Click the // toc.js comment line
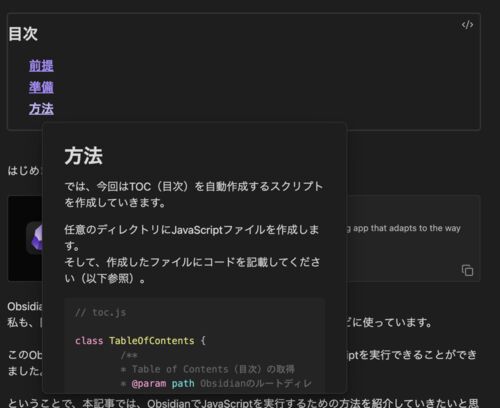 (101, 313)
